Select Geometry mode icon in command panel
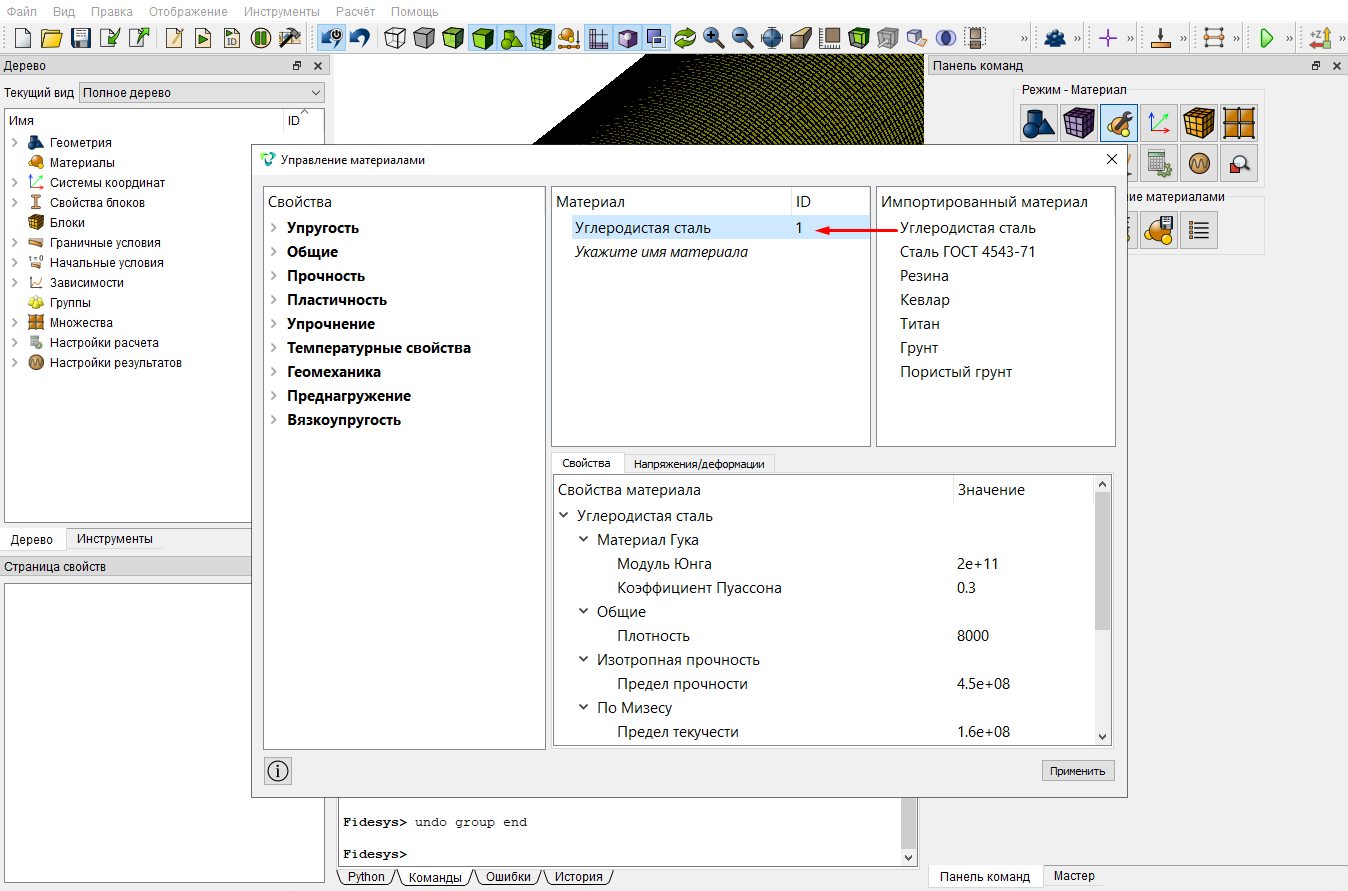Screen dimensions: 1348x891 coord(1039,123)
